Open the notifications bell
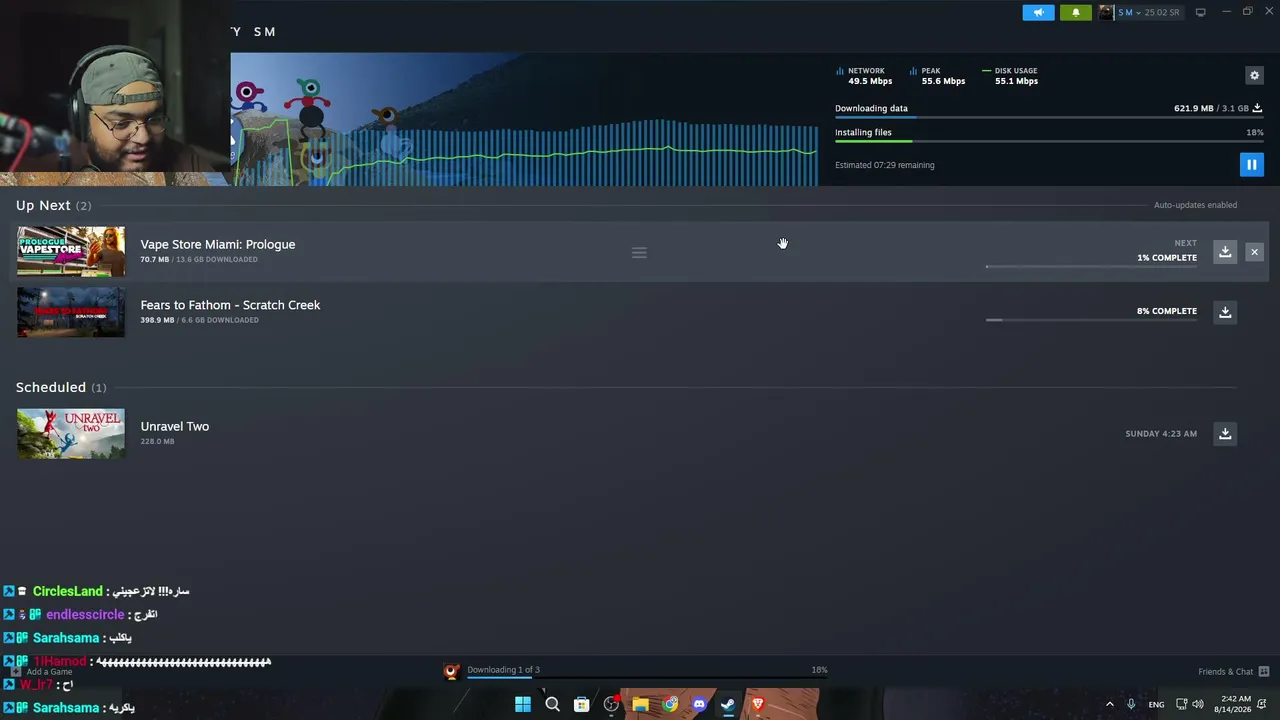This screenshot has width=1280, height=720. 1076,12
